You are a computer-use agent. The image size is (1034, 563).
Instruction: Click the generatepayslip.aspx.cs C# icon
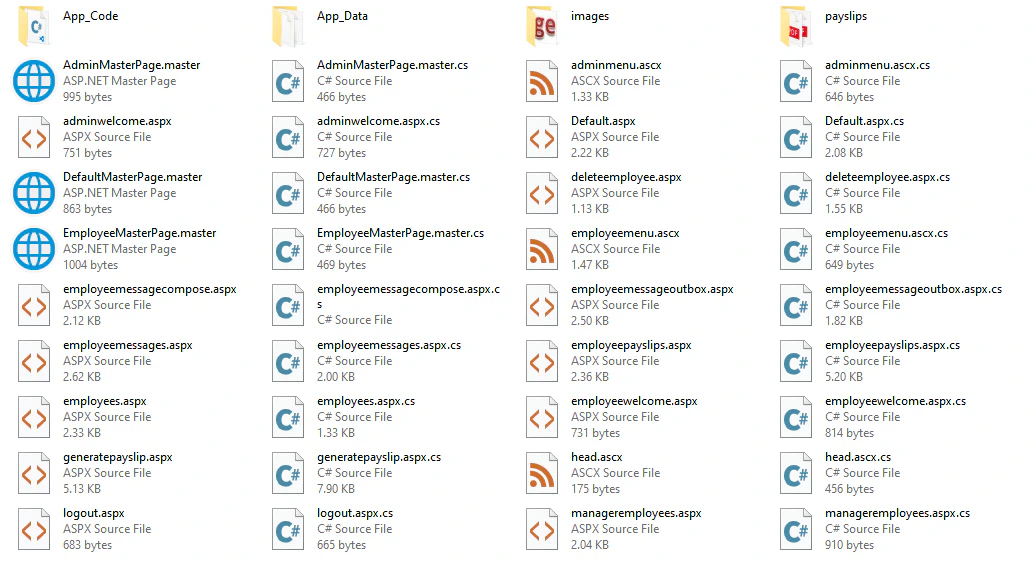click(x=288, y=473)
